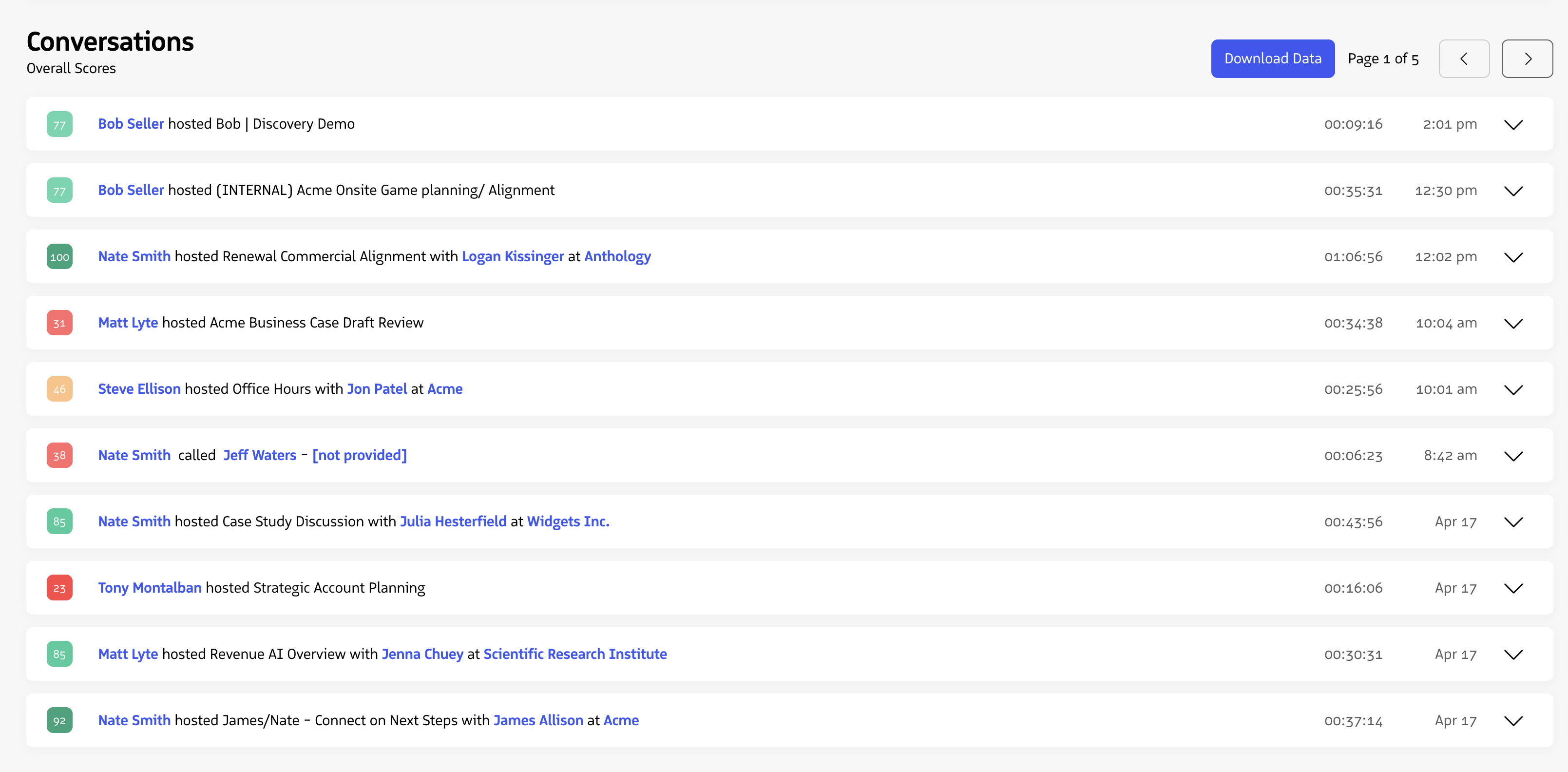
Task: Expand the Jeff Waters call row
Action: point(1512,456)
